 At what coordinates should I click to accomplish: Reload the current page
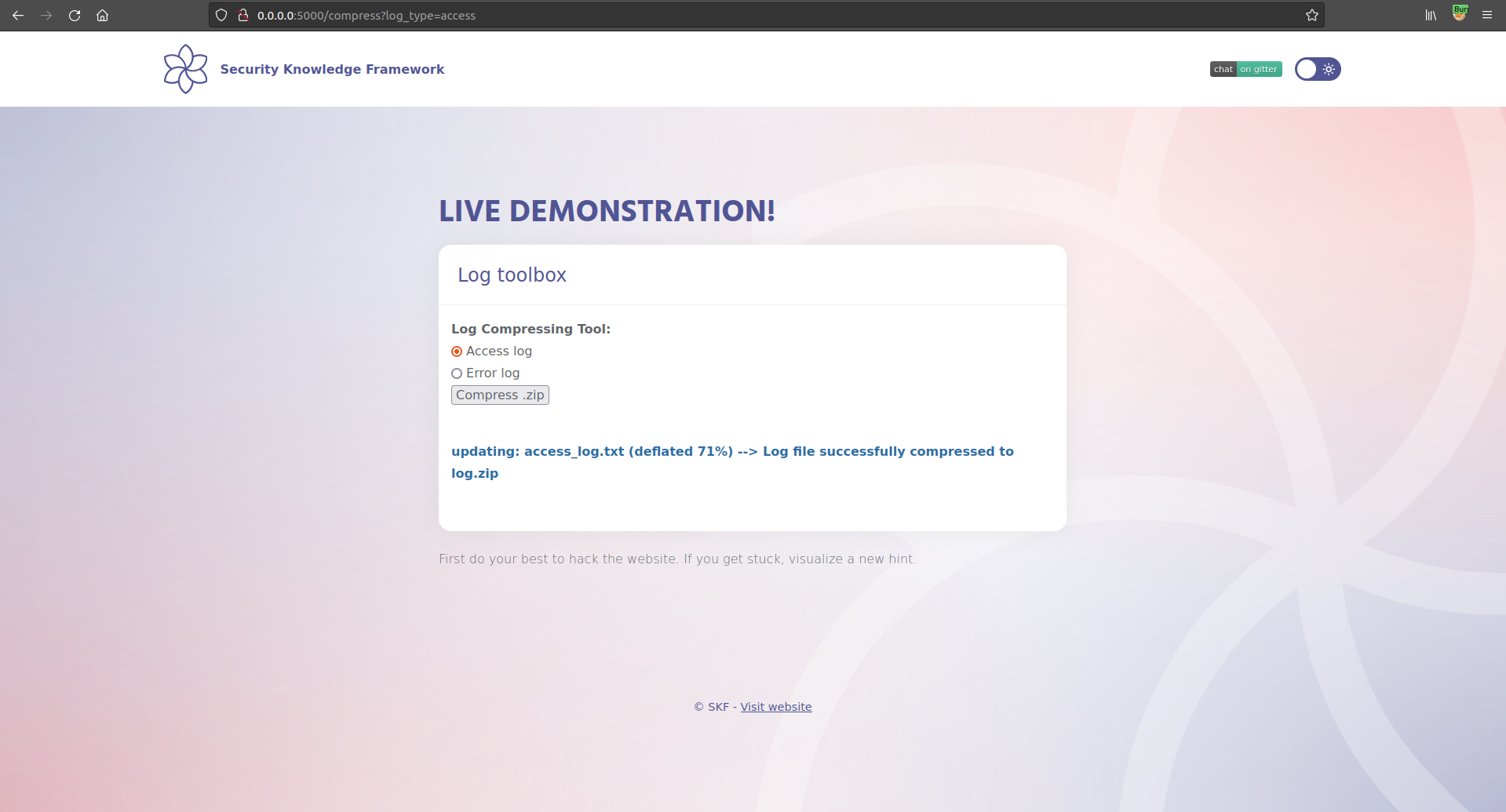coord(75,16)
